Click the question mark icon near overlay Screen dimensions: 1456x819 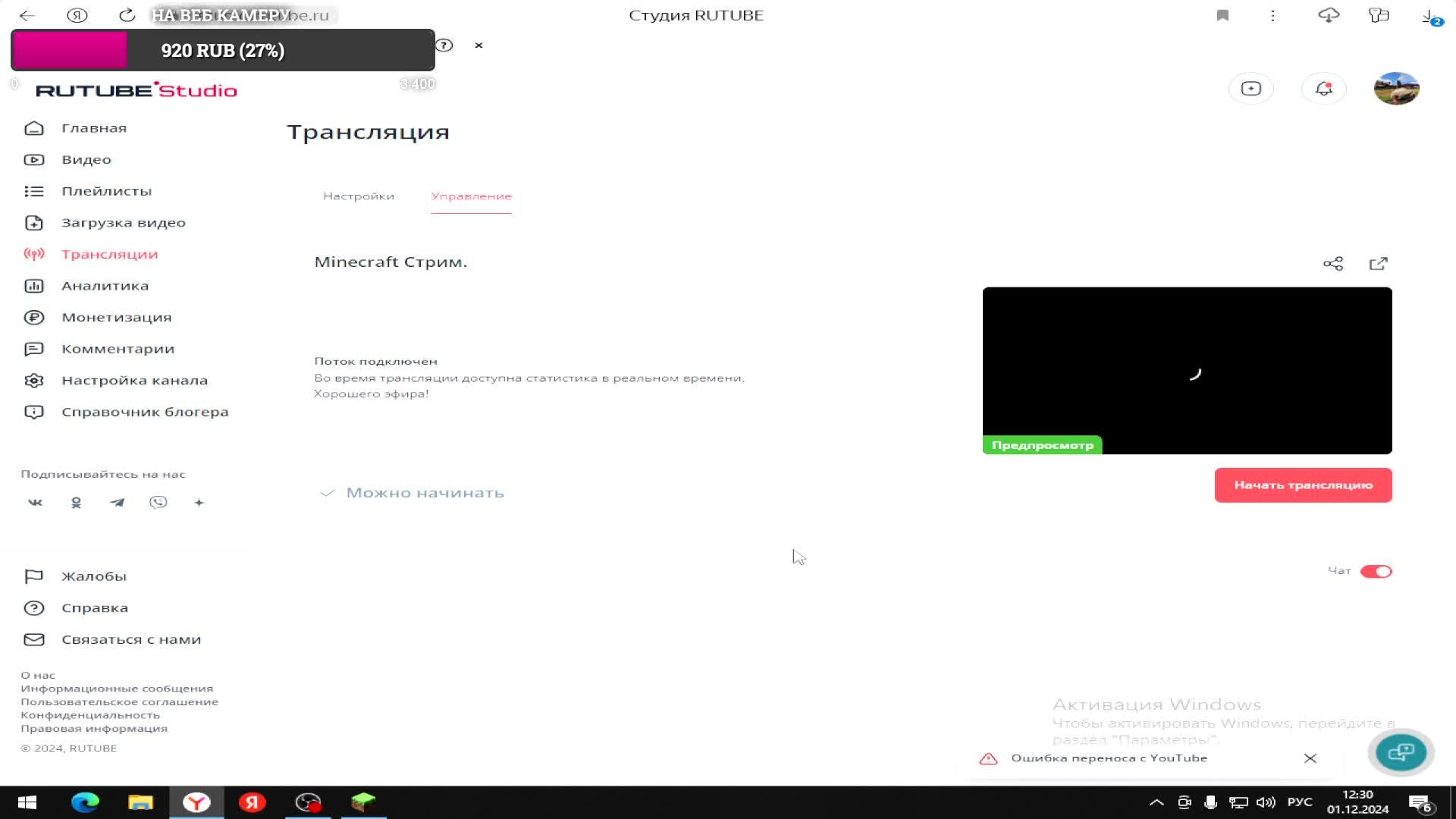(444, 45)
